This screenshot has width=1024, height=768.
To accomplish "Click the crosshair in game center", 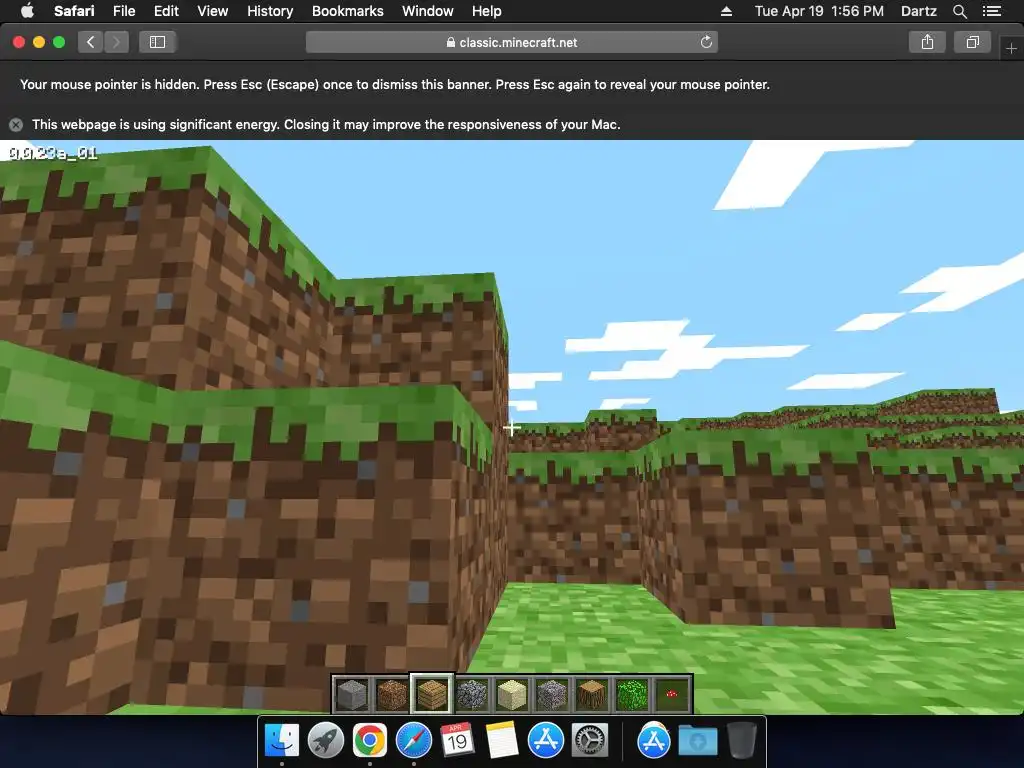I will (x=512, y=428).
